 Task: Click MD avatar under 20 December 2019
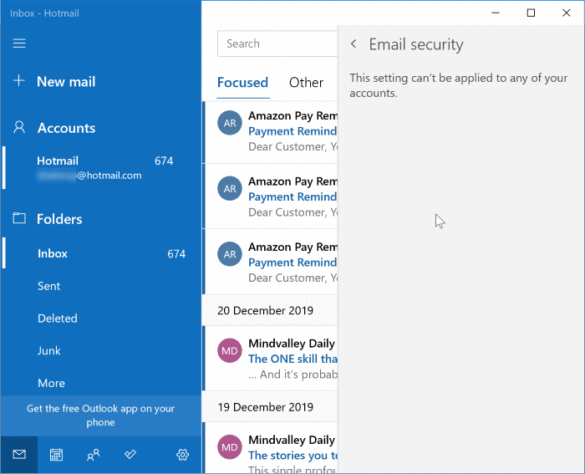click(229, 350)
